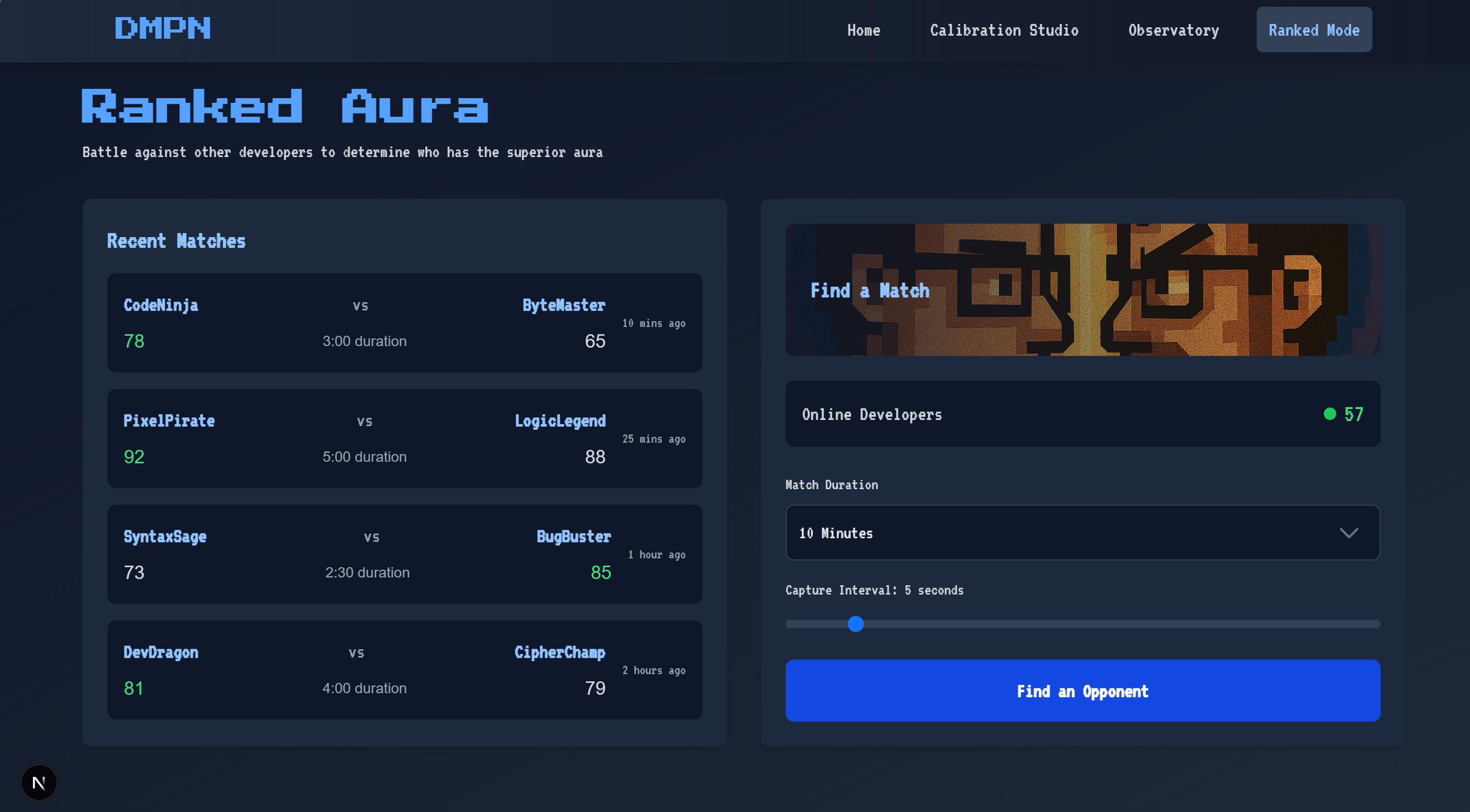Click the Online Developers count 57
This screenshot has width=1470, height=812.
click(1354, 414)
